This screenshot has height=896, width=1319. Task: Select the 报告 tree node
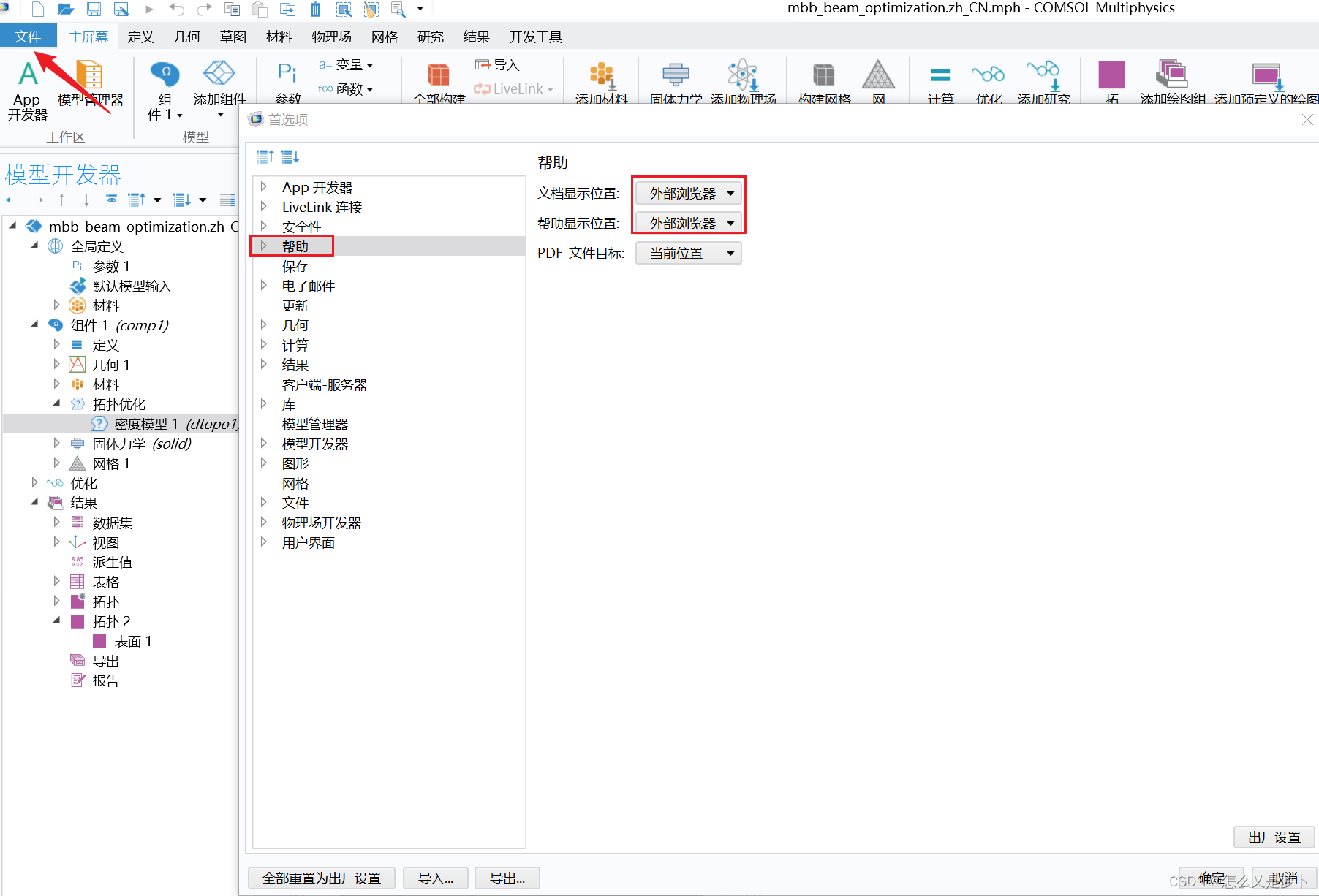click(x=105, y=680)
